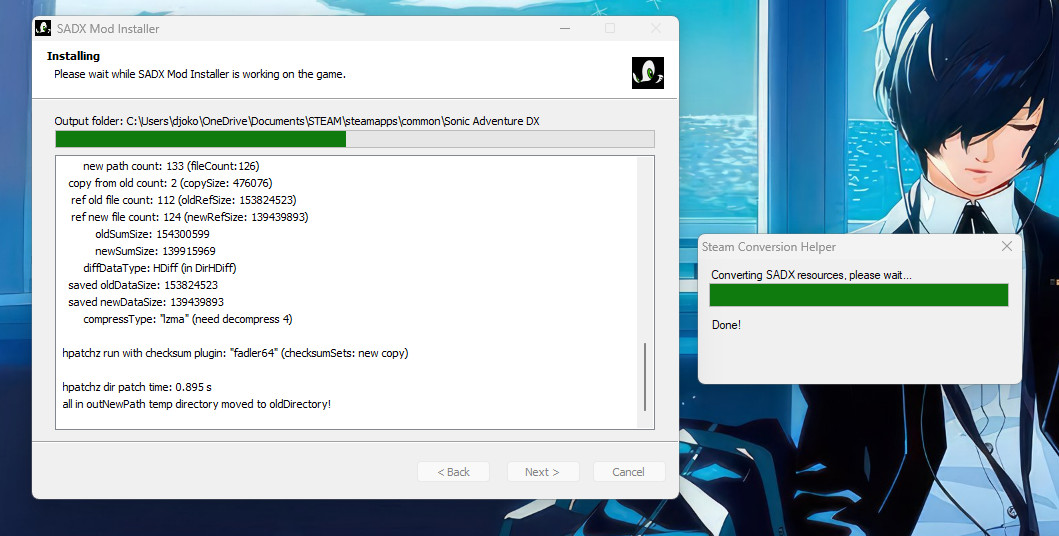Minimize the SADX Mod Installer window
The height and width of the screenshot is (536, 1059).
(x=564, y=28)
